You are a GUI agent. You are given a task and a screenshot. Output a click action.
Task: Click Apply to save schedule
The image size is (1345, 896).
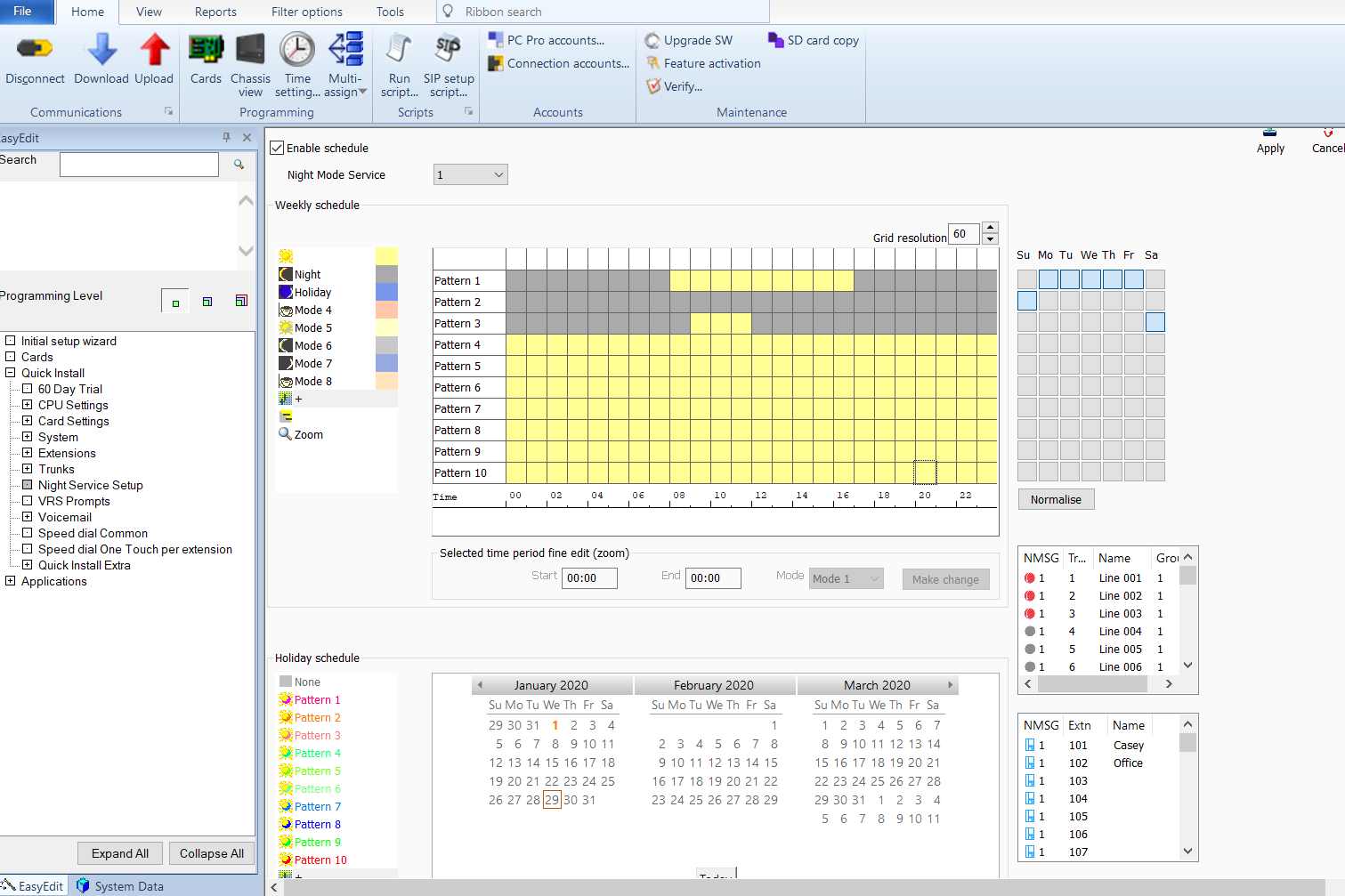[1270, 141]
